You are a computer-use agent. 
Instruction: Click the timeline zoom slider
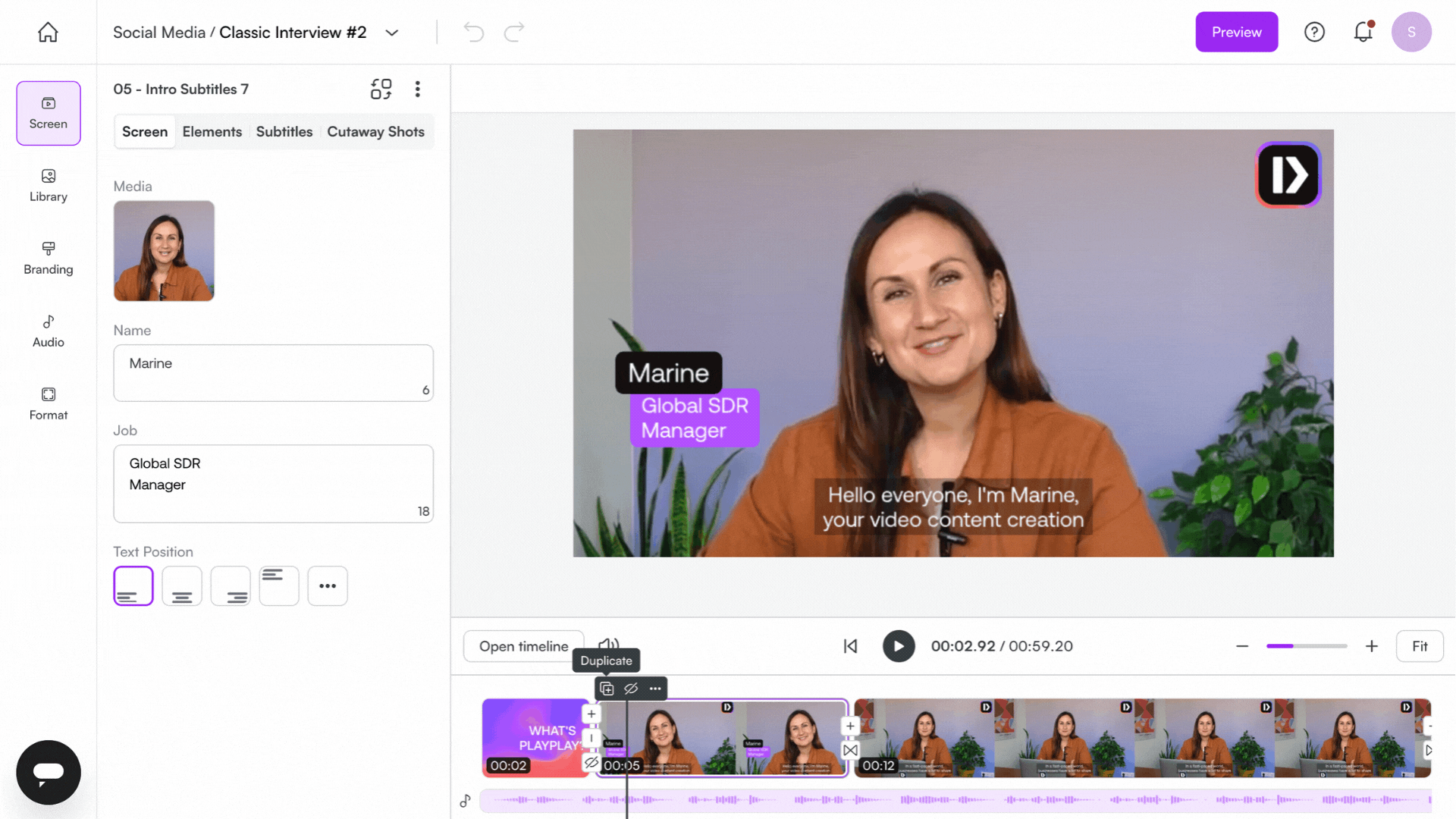point(1306,646)
